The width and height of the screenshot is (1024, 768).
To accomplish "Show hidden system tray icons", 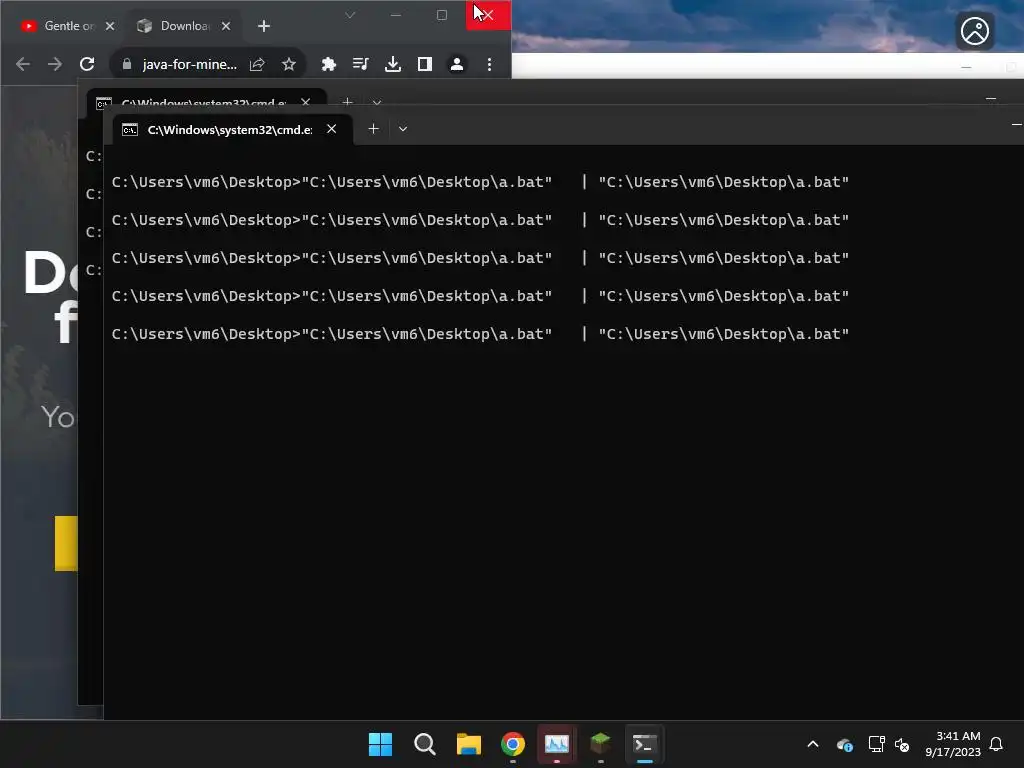I will click(x=813, y=744).
